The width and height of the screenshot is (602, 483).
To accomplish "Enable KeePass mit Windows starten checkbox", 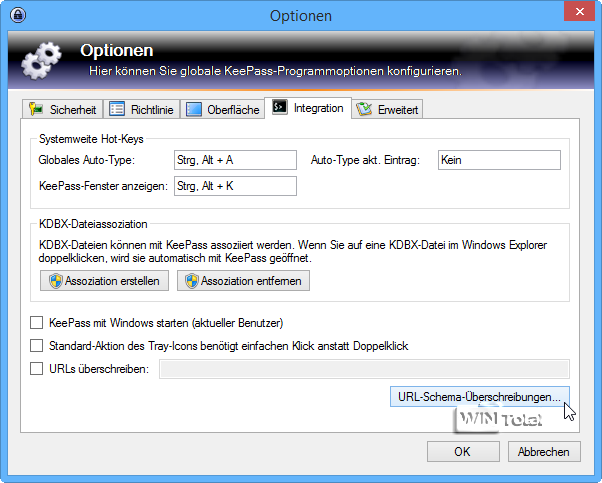I will [x=36, y=323].
